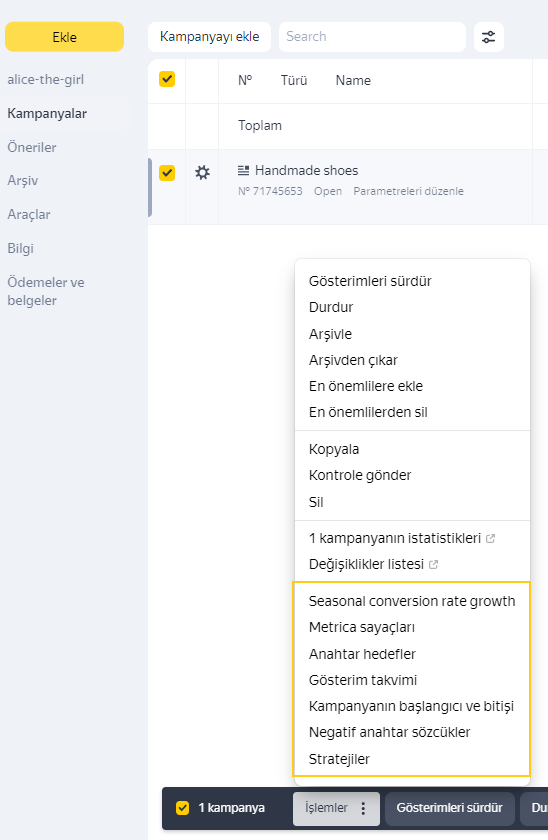This screenshot has height=840, width=548.
Task: Click the three-dot icon in İşlemler button
Action: [x=363, y=808]
